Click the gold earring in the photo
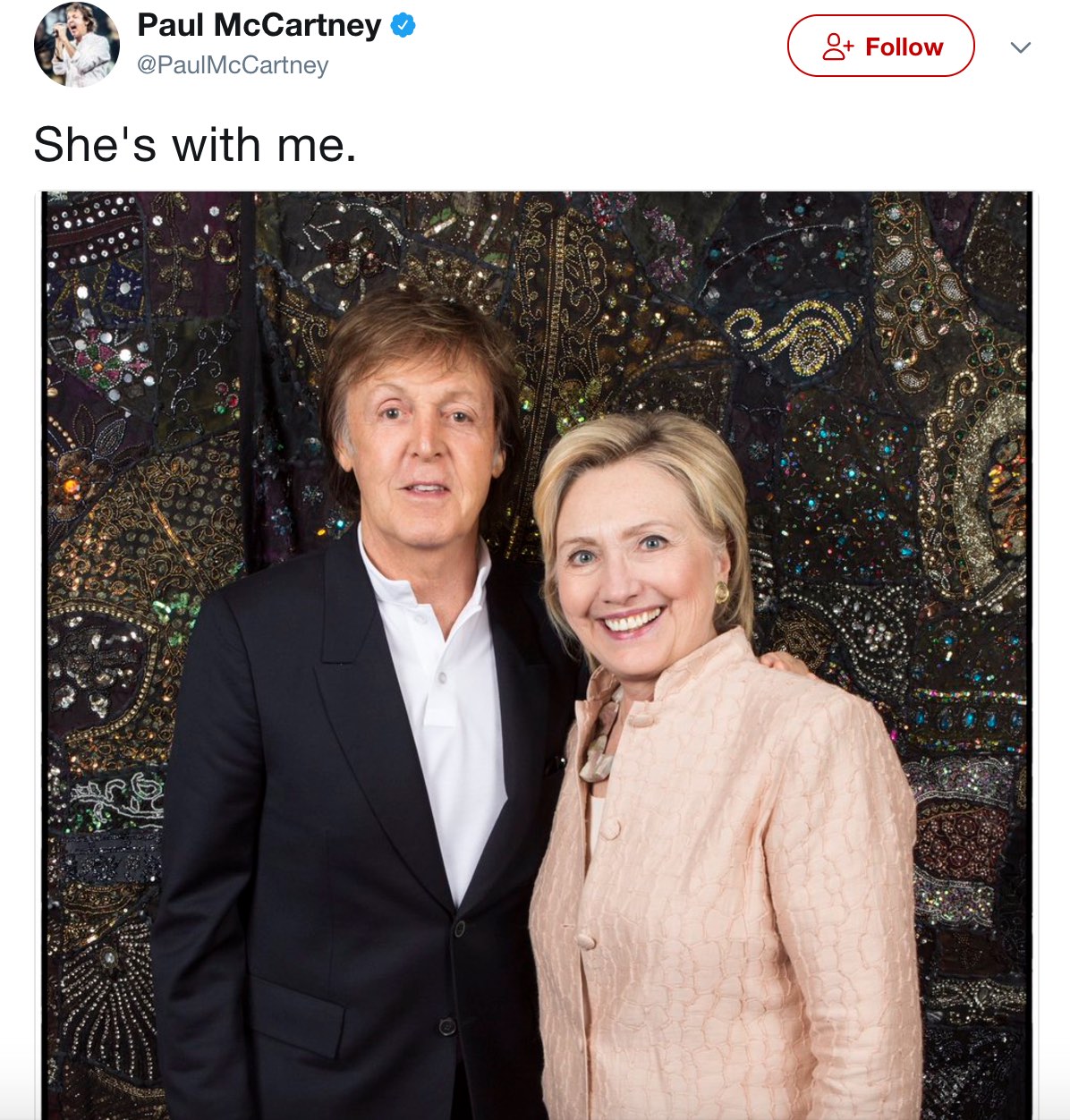 721,592
